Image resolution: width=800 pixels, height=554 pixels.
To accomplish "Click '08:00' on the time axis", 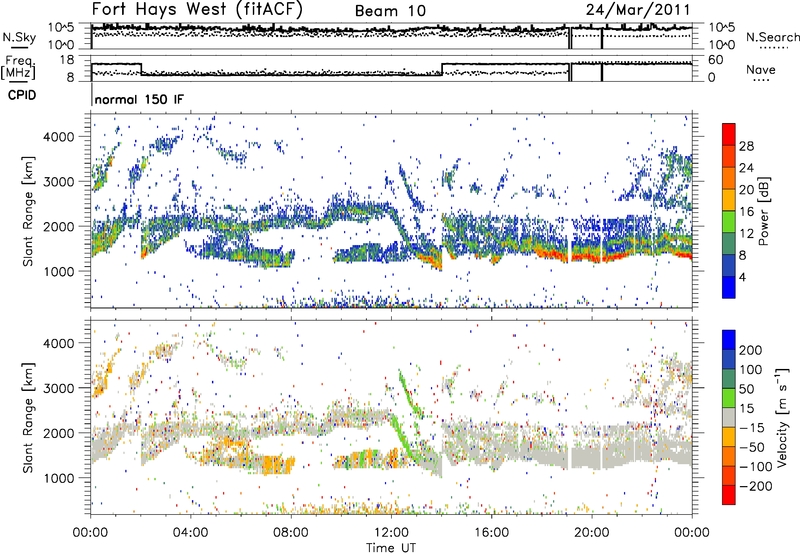I will click(291, 533).
